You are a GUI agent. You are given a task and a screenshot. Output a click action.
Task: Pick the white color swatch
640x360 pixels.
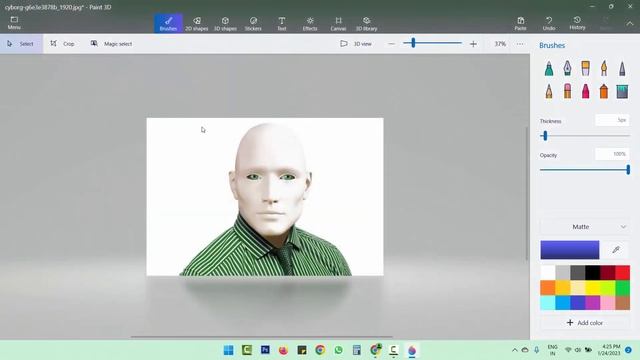point(548,273)
